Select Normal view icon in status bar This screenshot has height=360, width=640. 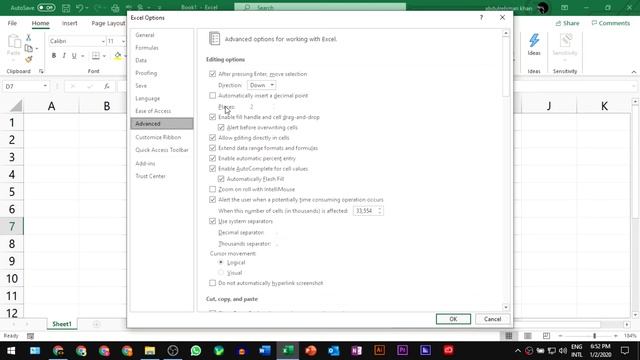(509, 336)
